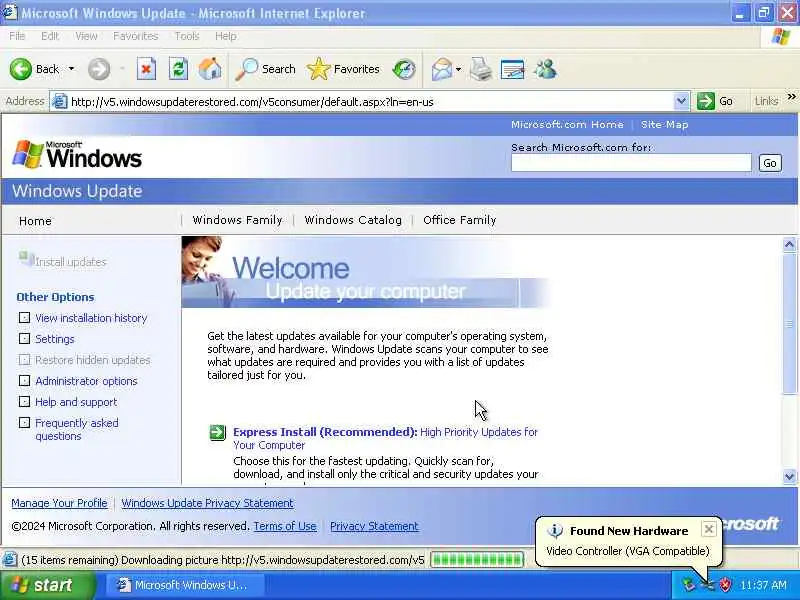The height and width of the screenshot is (600, 800).
Task: Open the Search magnifier toolbar button
Action: pos(265,69)
